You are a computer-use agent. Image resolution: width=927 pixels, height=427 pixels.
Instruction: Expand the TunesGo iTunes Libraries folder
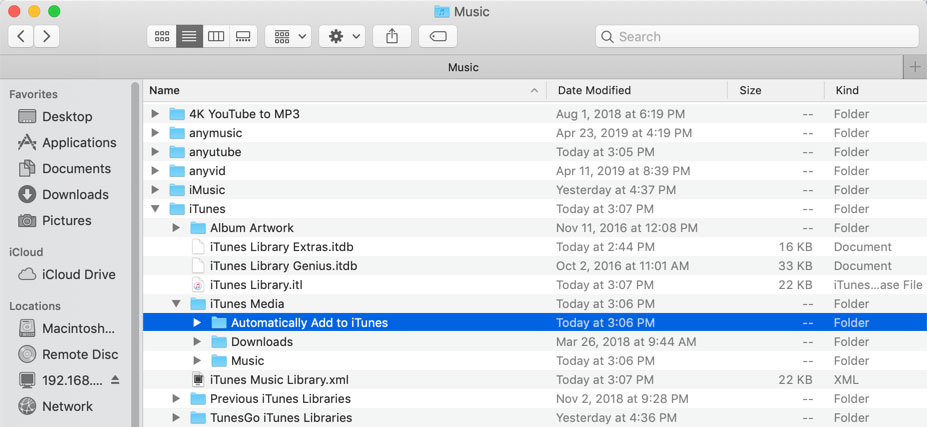point(176,418)
